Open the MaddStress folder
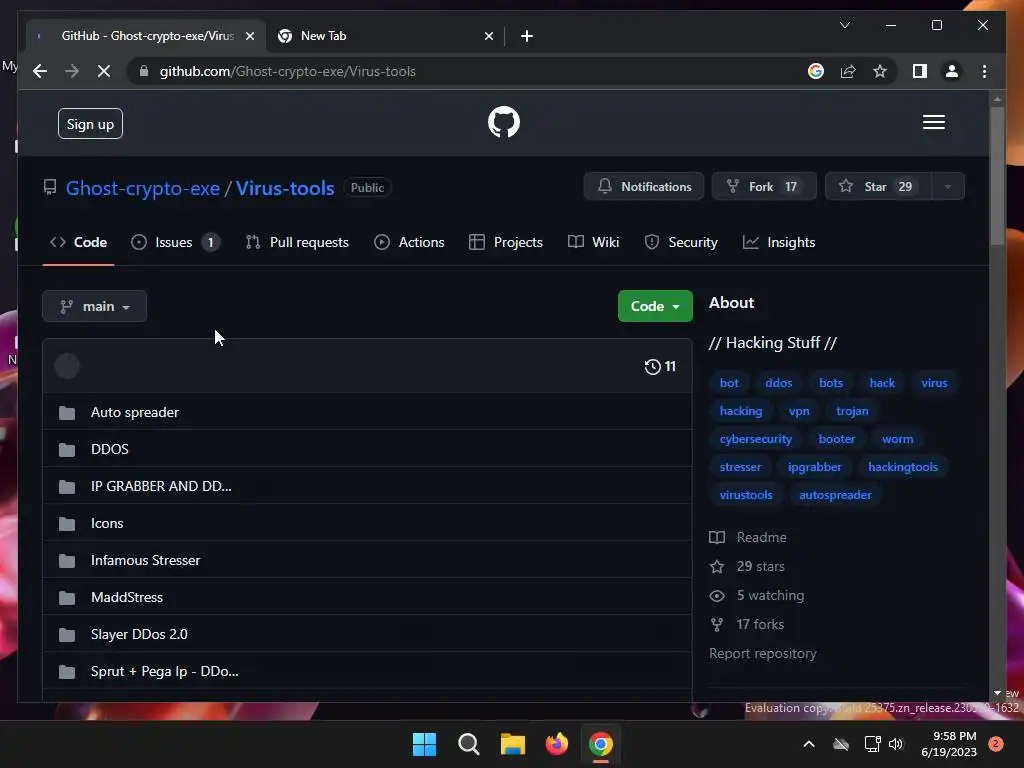 [127, 598]
